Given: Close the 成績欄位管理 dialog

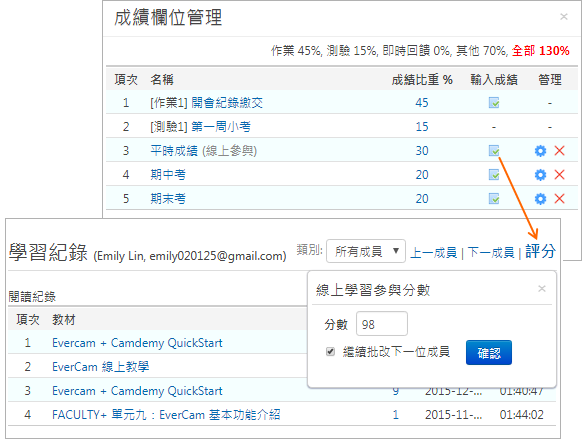Looking at the screenshot, I should click(x=564, y=17).
